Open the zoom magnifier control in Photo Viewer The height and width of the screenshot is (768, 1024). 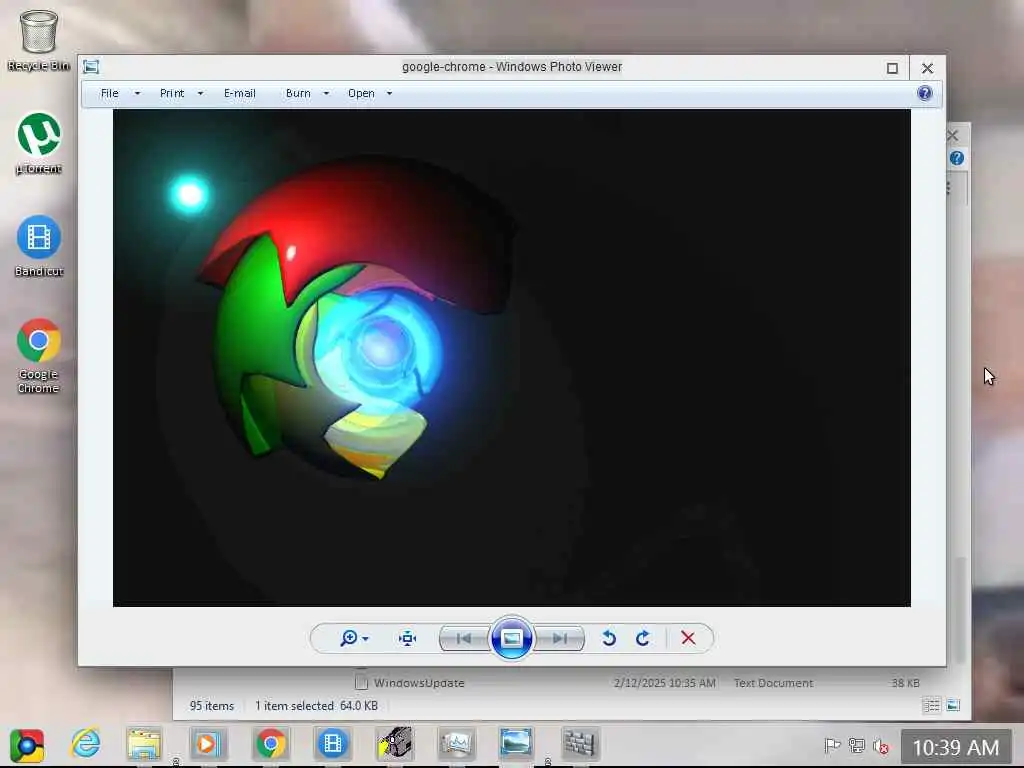(349, 638)
